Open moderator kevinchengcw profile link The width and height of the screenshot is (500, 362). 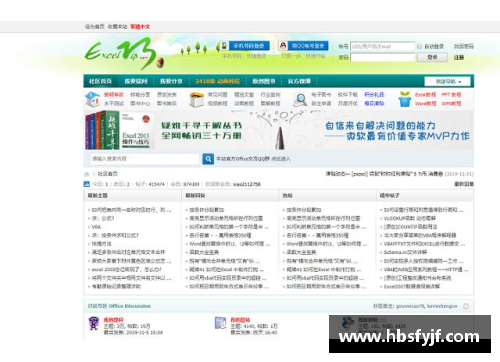coord(442,306)
